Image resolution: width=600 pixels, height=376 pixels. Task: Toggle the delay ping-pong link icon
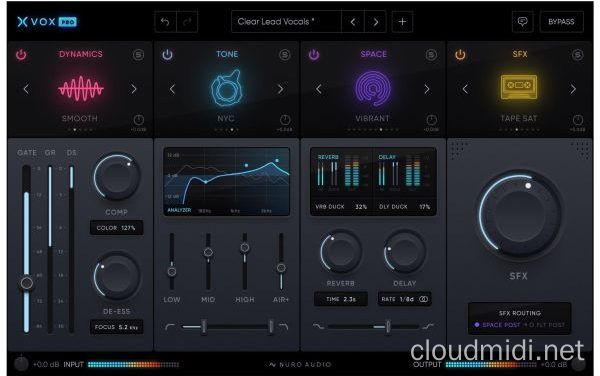pyautogui.click(x=423, y=299)
